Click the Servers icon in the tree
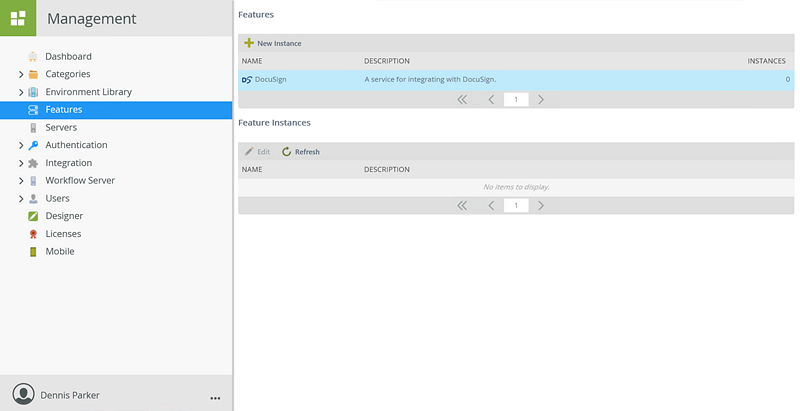The width and height of the screenshot is (800, 411). pyautogui.click(x=33, y=127)
